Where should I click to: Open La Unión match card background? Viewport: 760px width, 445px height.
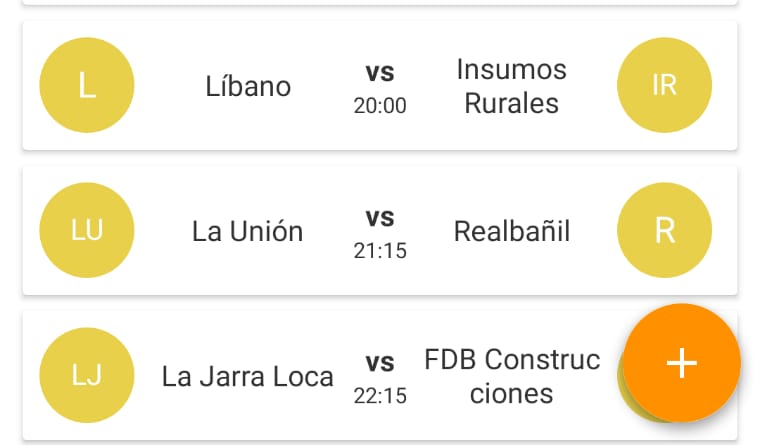pyautogui.click(x=380, y=230)
